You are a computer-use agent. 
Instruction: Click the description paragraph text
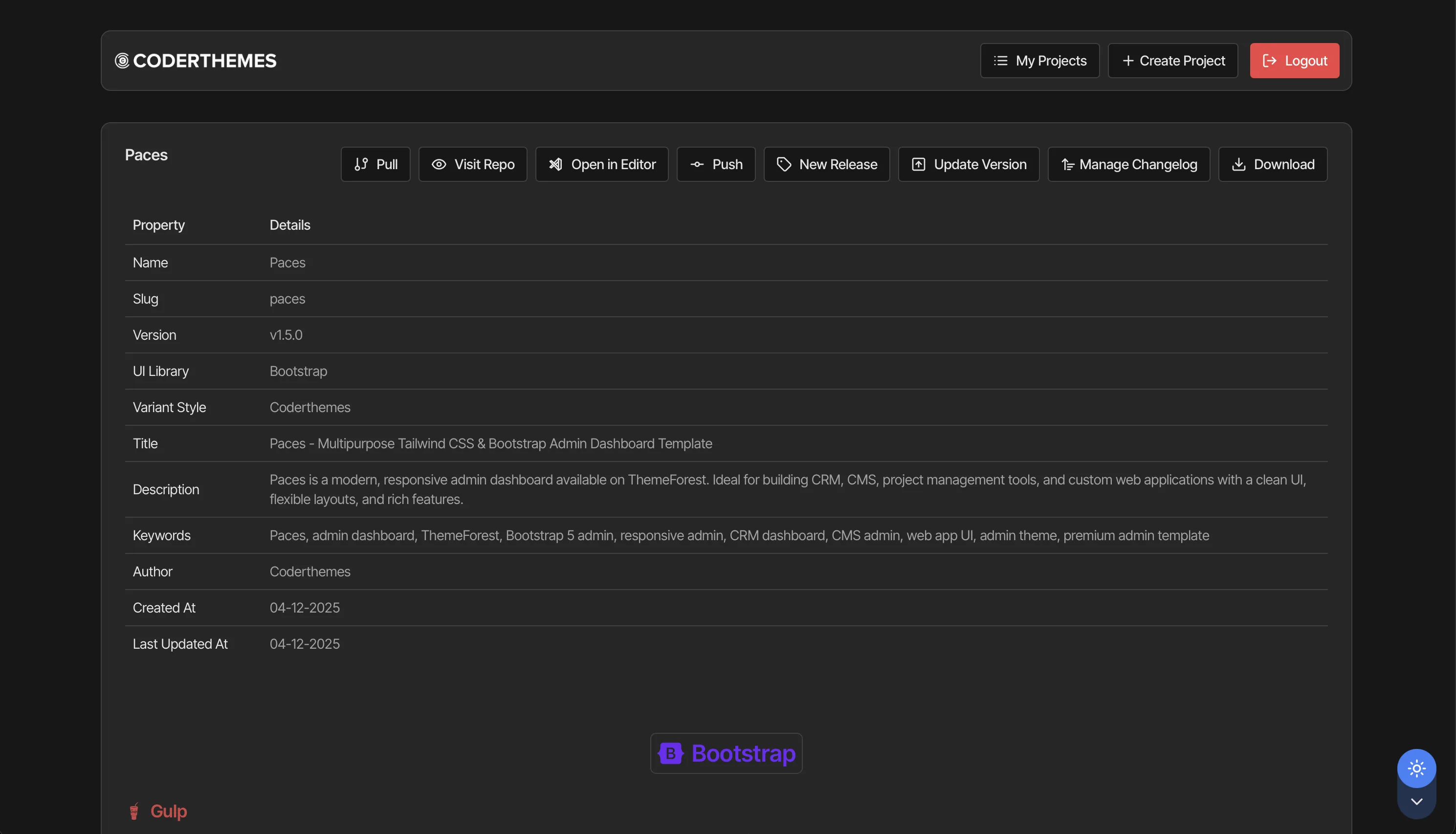coord(788,489)
